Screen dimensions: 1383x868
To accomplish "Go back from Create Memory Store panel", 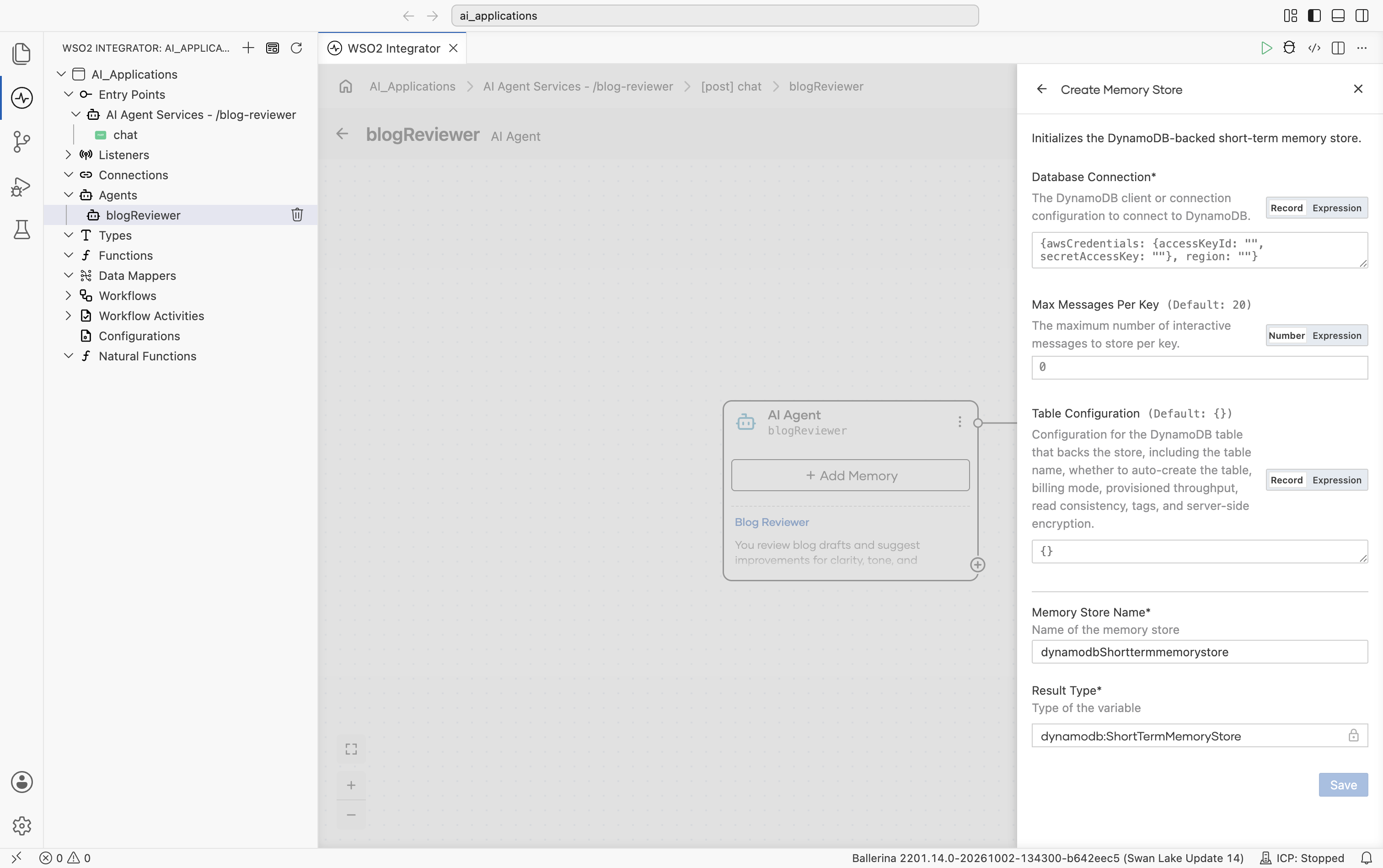I will tap(1041, 89).
